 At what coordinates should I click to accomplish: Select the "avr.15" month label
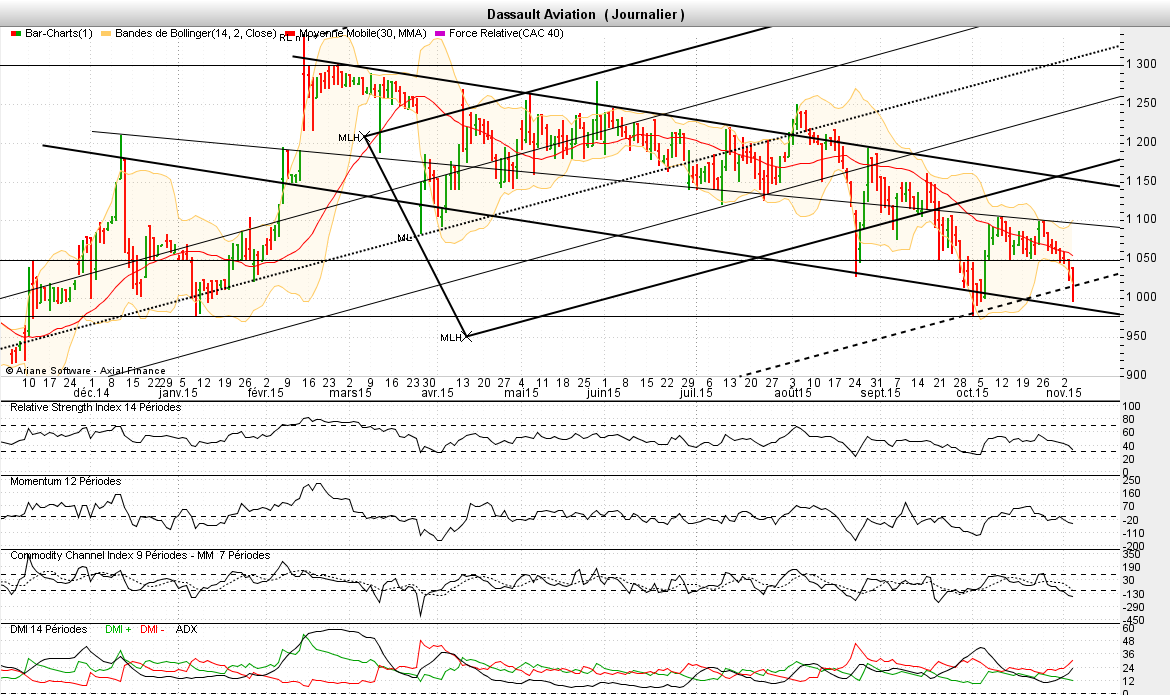[x=438, y=393]
